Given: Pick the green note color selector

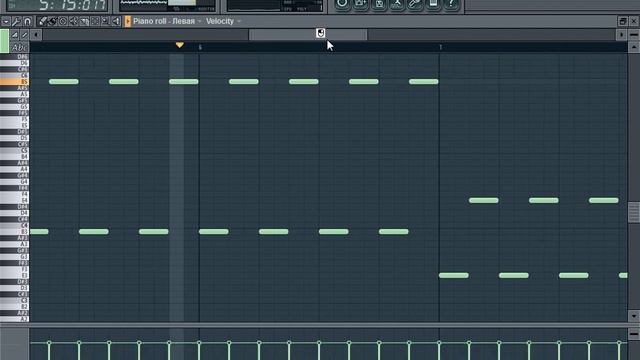Looking at the screenshot, I should (x=4, y=41).
